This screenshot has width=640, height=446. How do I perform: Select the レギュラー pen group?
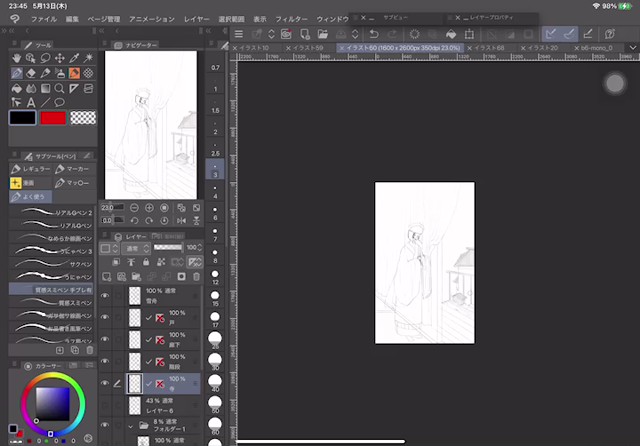31,169
